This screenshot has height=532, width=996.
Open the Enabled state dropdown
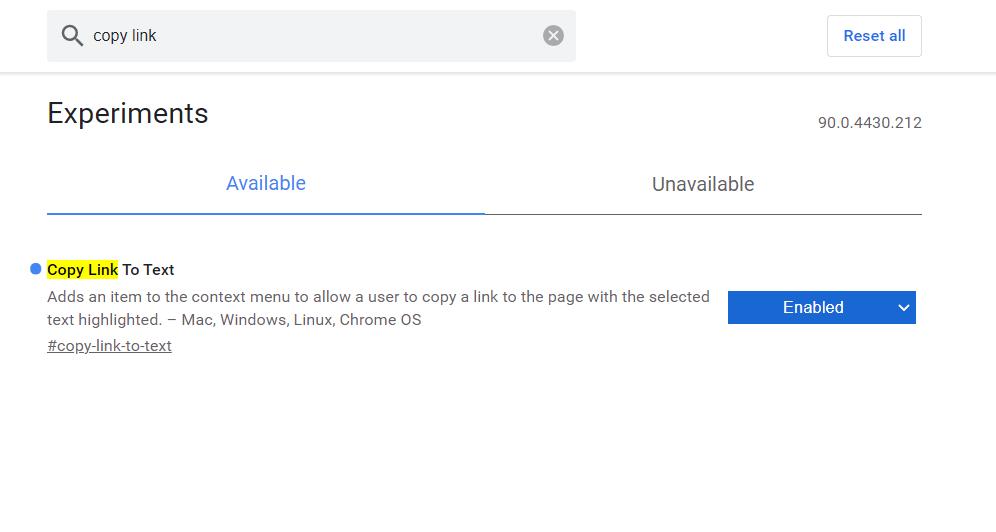click(821, 308)
